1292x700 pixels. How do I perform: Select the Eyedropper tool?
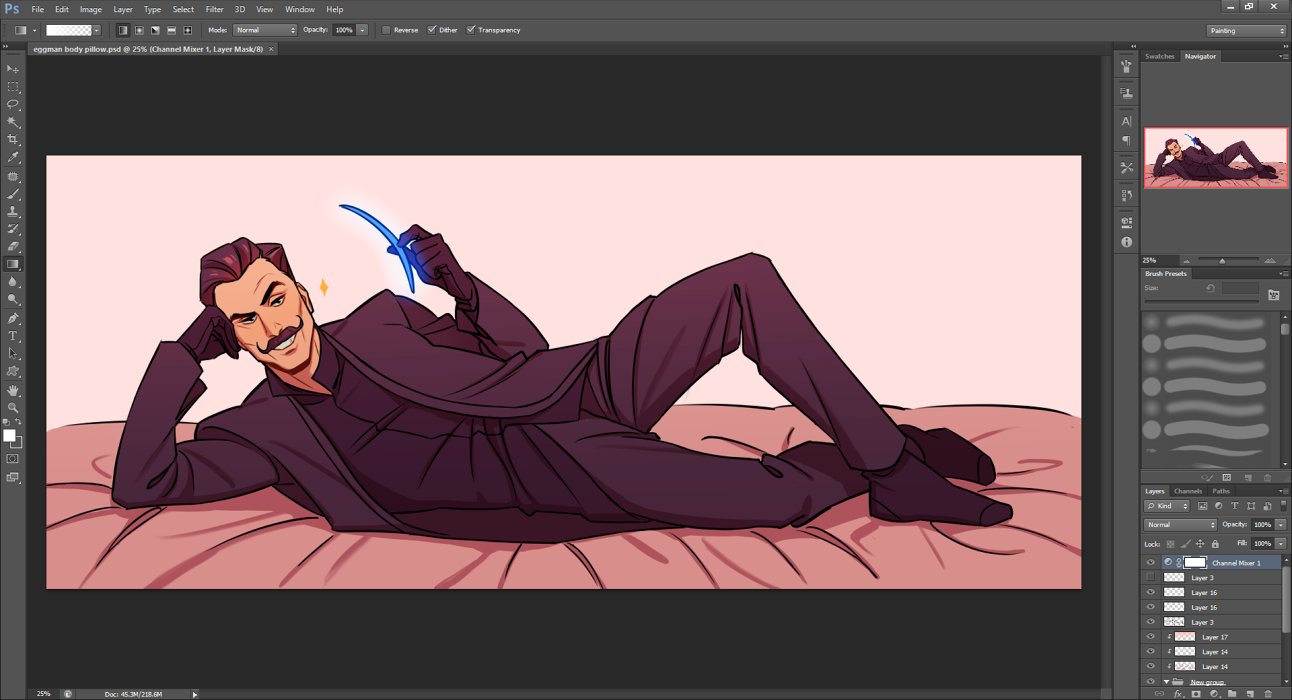(13, 158)
